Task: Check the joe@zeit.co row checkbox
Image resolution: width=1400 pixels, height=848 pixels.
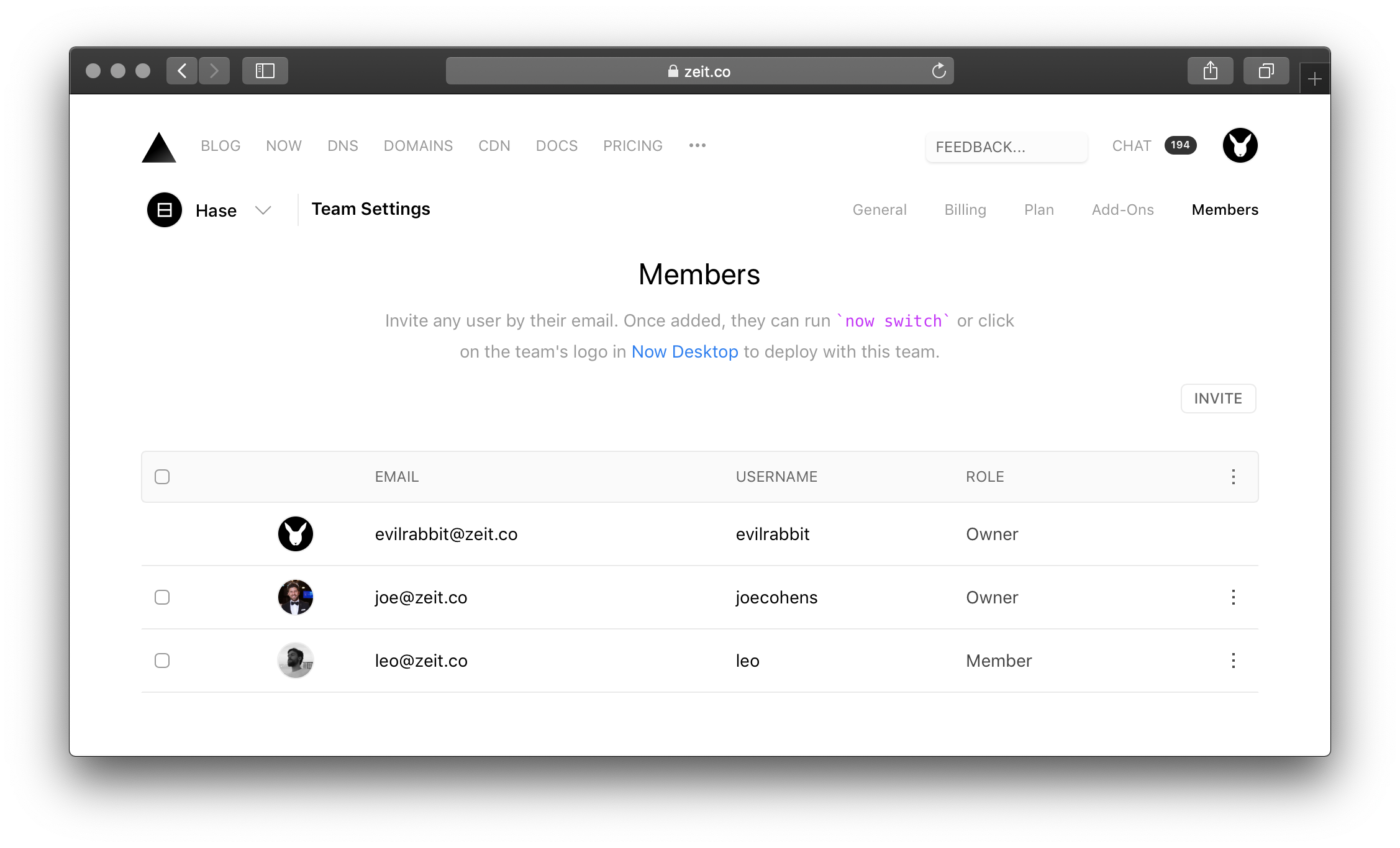Action: (162, 597)
